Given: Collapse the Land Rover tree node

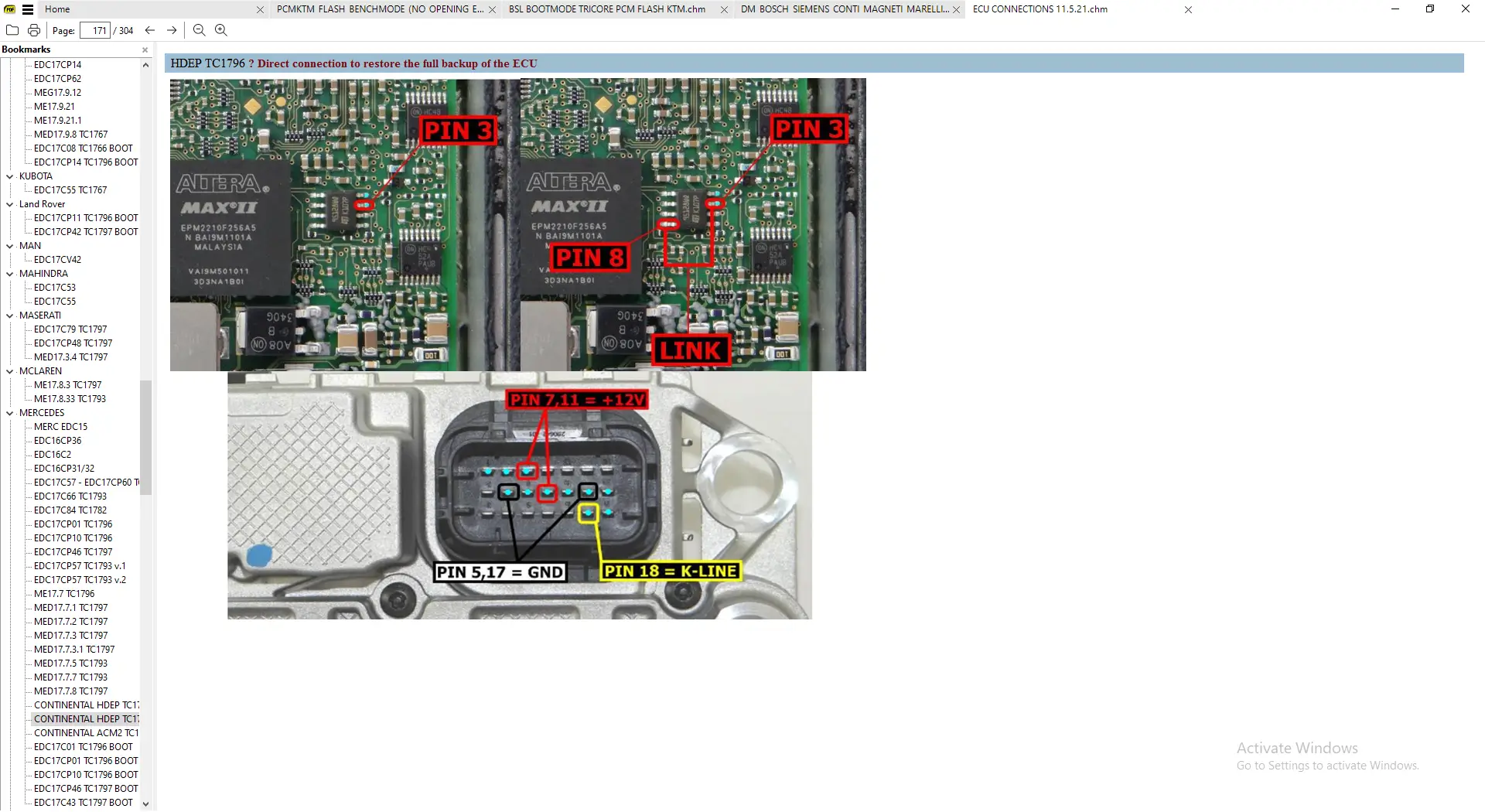Looking at the screenshot, I should point(10,204).
